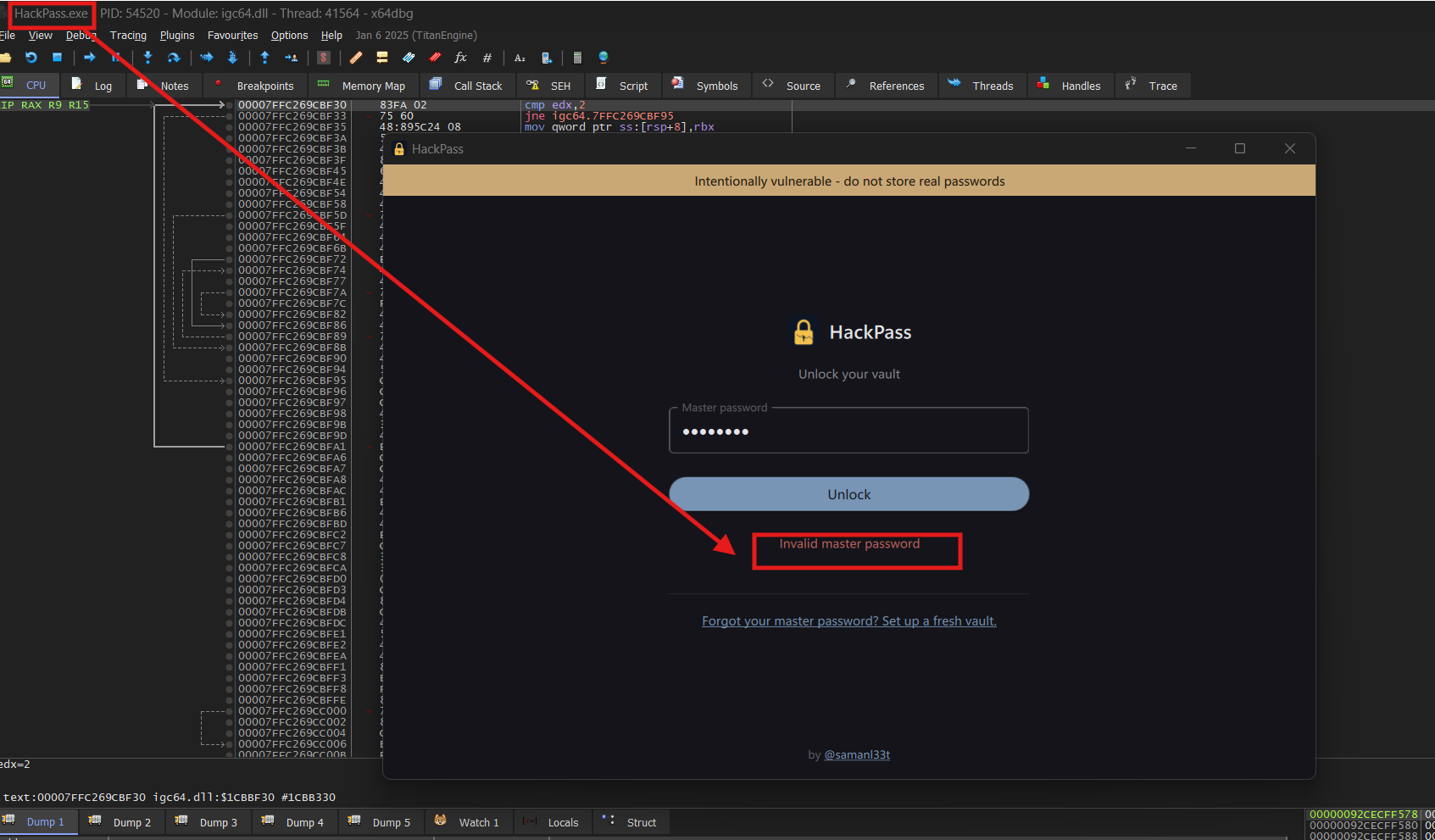
Task: Select the 'jne igc64.7FFC269CBF95' instruction
Action: tap(598, 116)
